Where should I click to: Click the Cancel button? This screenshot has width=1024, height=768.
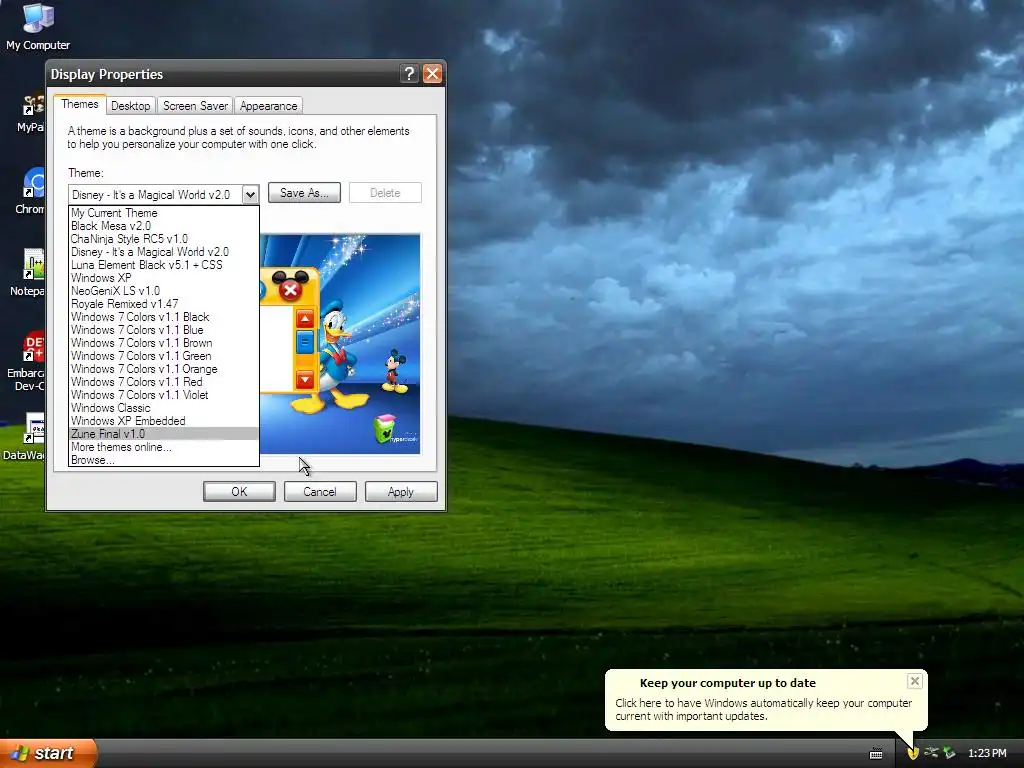[320, 492]
